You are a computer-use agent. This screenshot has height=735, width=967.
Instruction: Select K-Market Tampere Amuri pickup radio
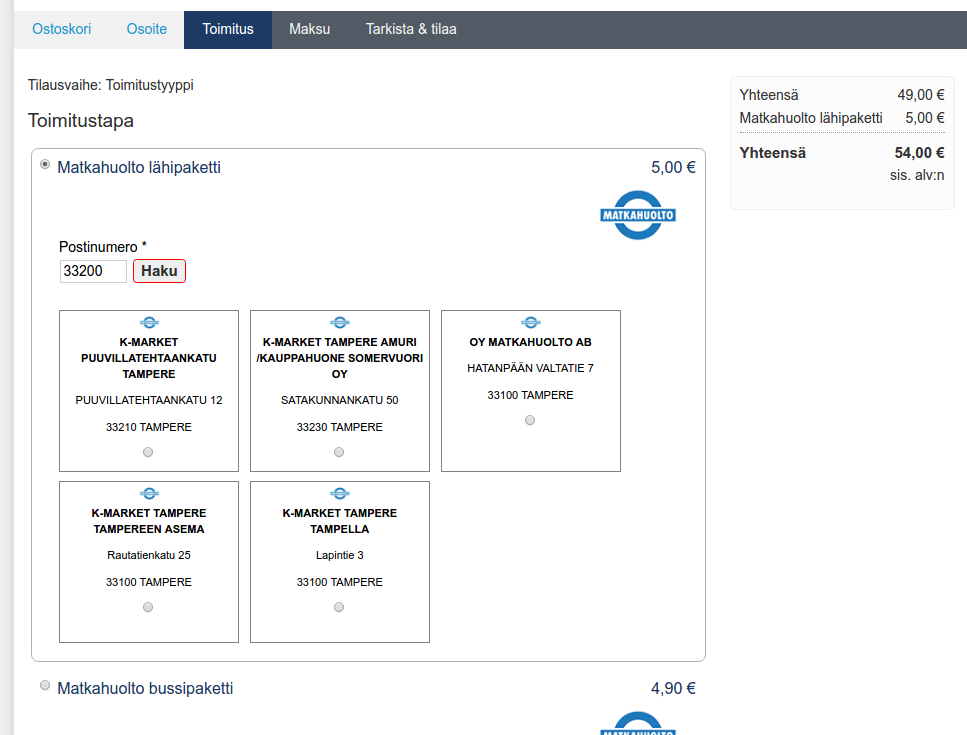(339, 452)
